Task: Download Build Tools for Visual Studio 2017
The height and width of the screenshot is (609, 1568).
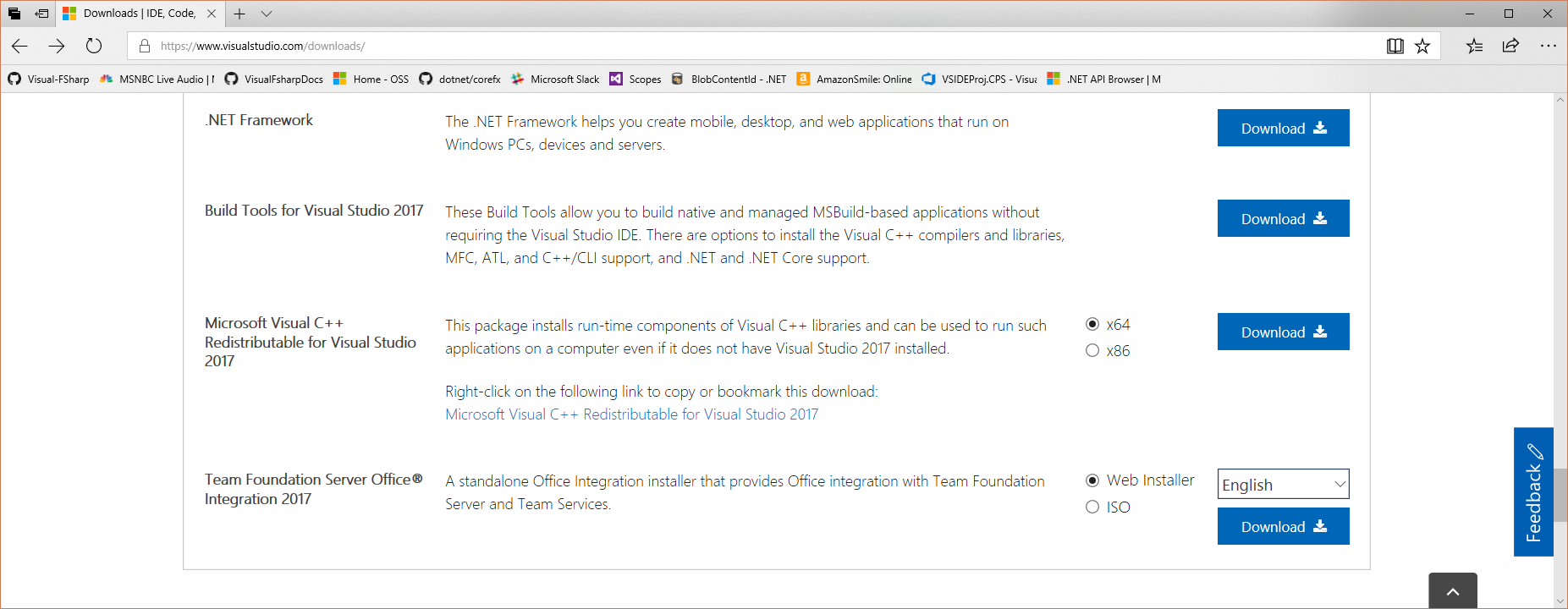Action: point(1283,218)
